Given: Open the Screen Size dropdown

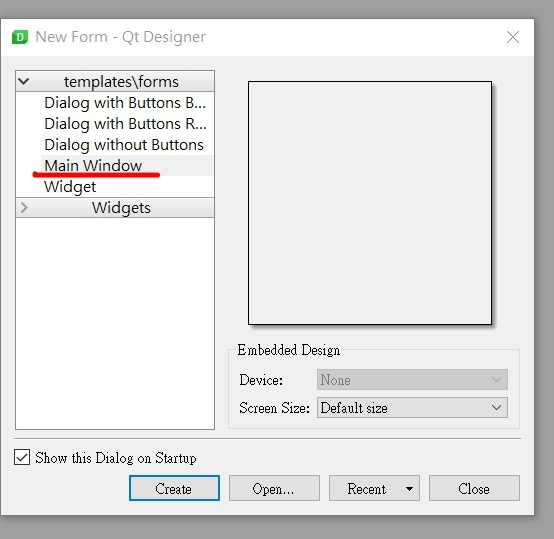Looking at the screenshot, I should (x=412, y=408).
